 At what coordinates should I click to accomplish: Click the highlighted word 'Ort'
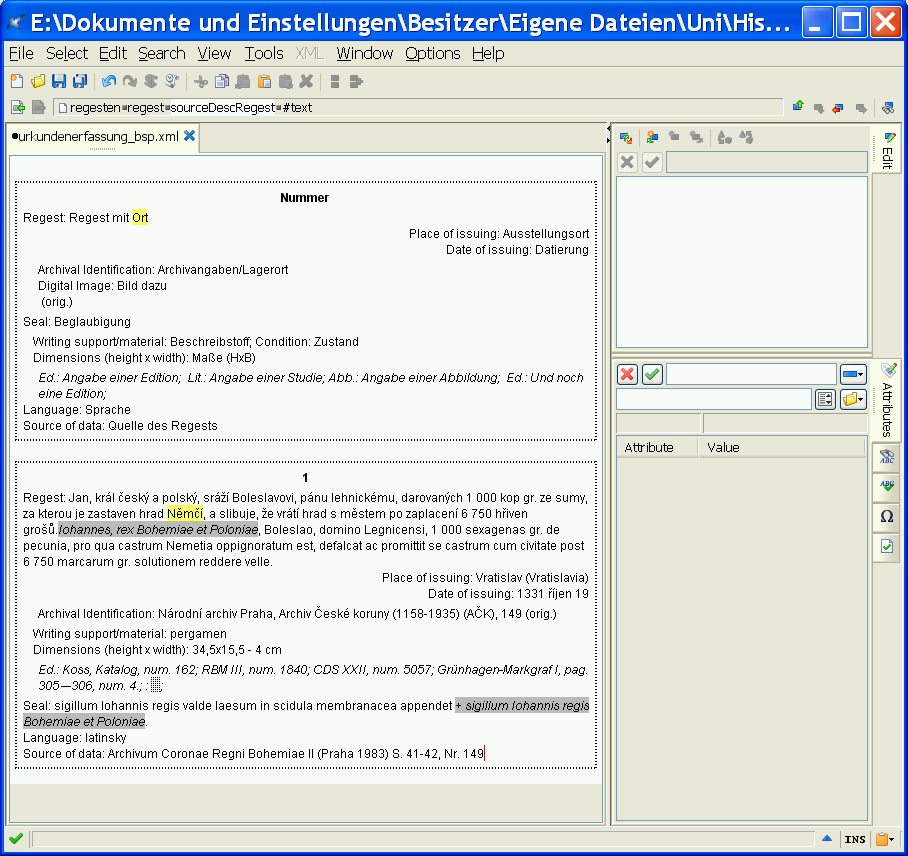point(140,218)
